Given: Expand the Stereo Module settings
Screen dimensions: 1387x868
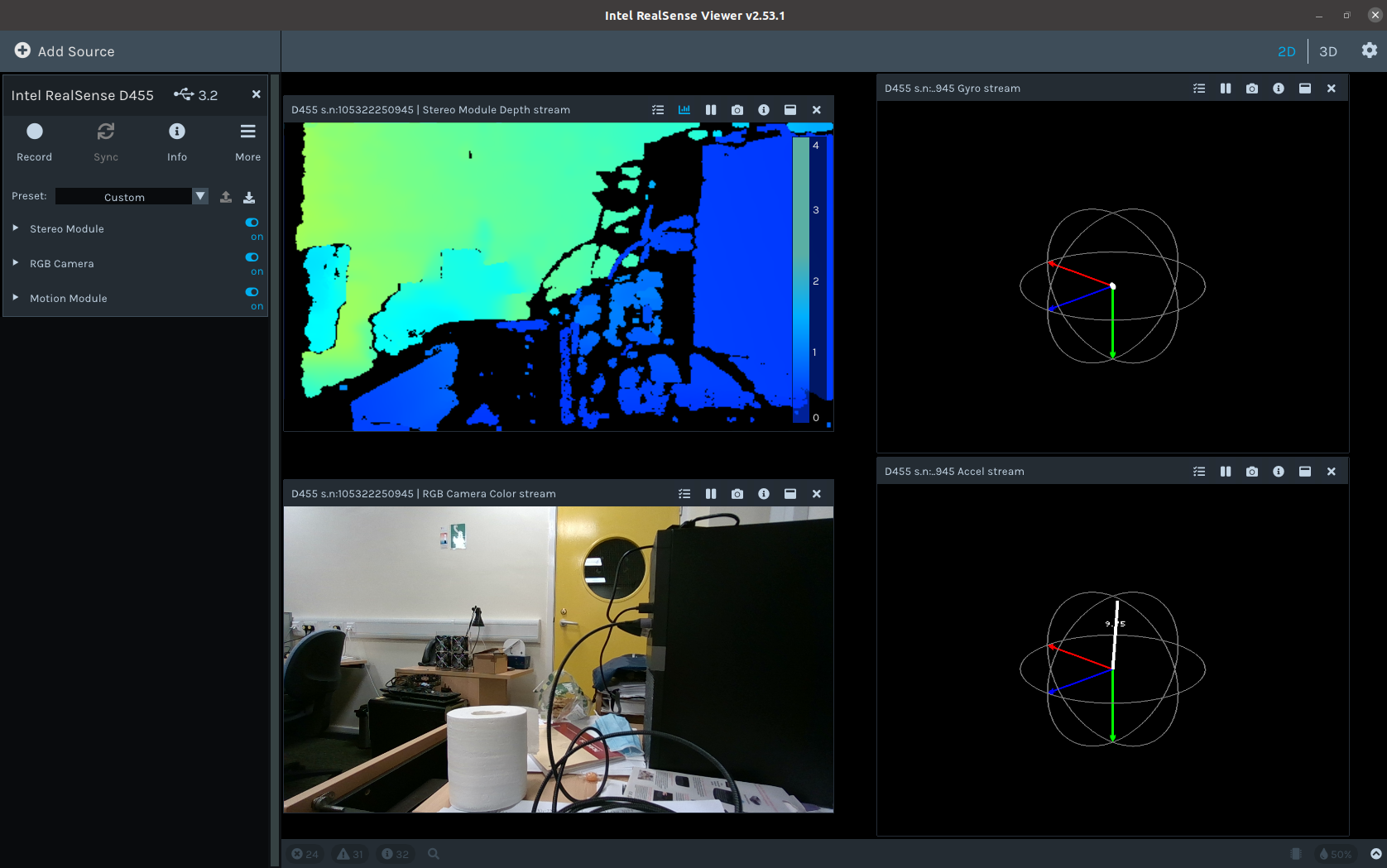Looking at the screenshot, I should (x=14, y=228).
